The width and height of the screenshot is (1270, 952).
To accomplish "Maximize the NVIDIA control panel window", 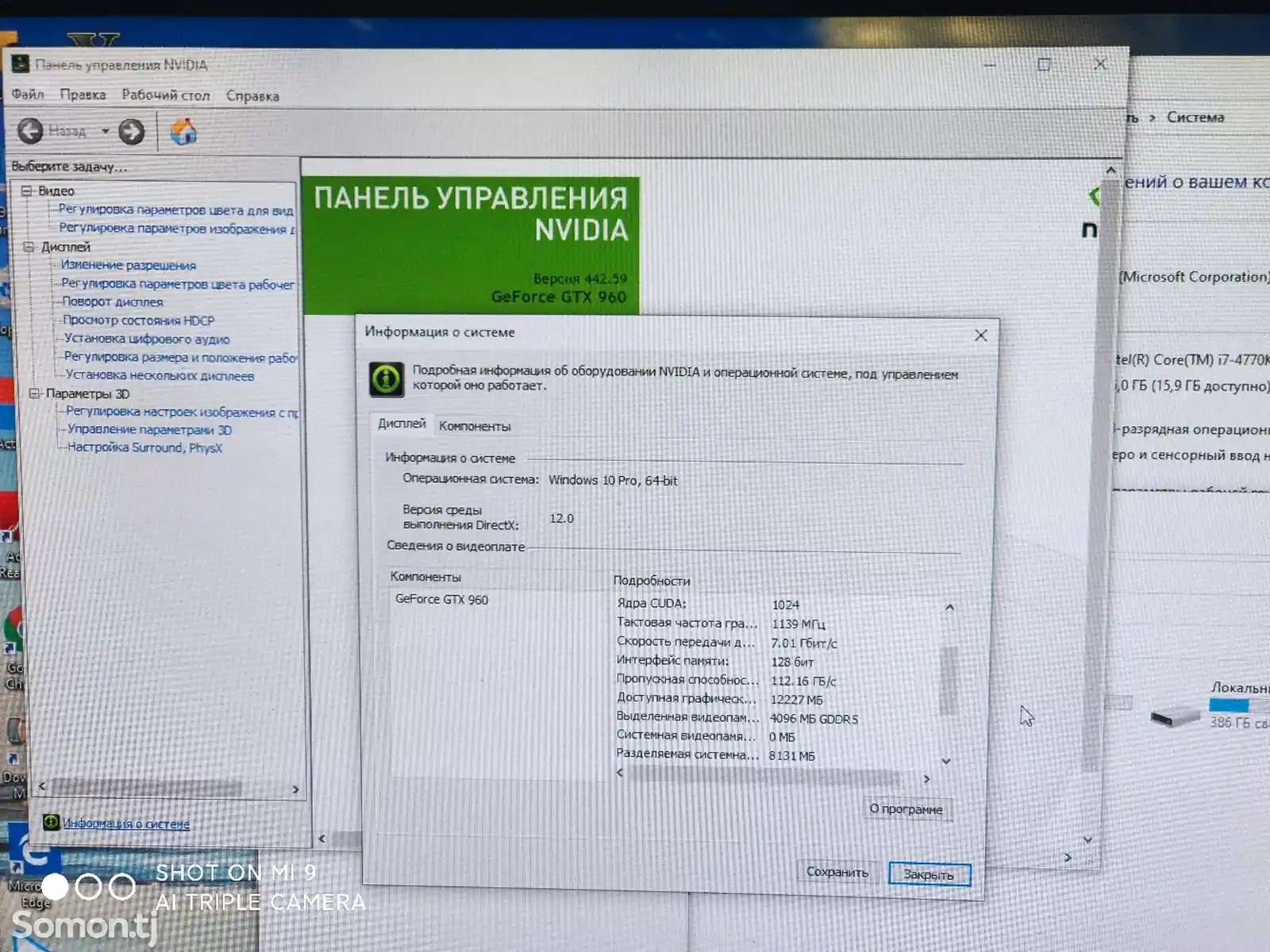I will coord(1044,64).
